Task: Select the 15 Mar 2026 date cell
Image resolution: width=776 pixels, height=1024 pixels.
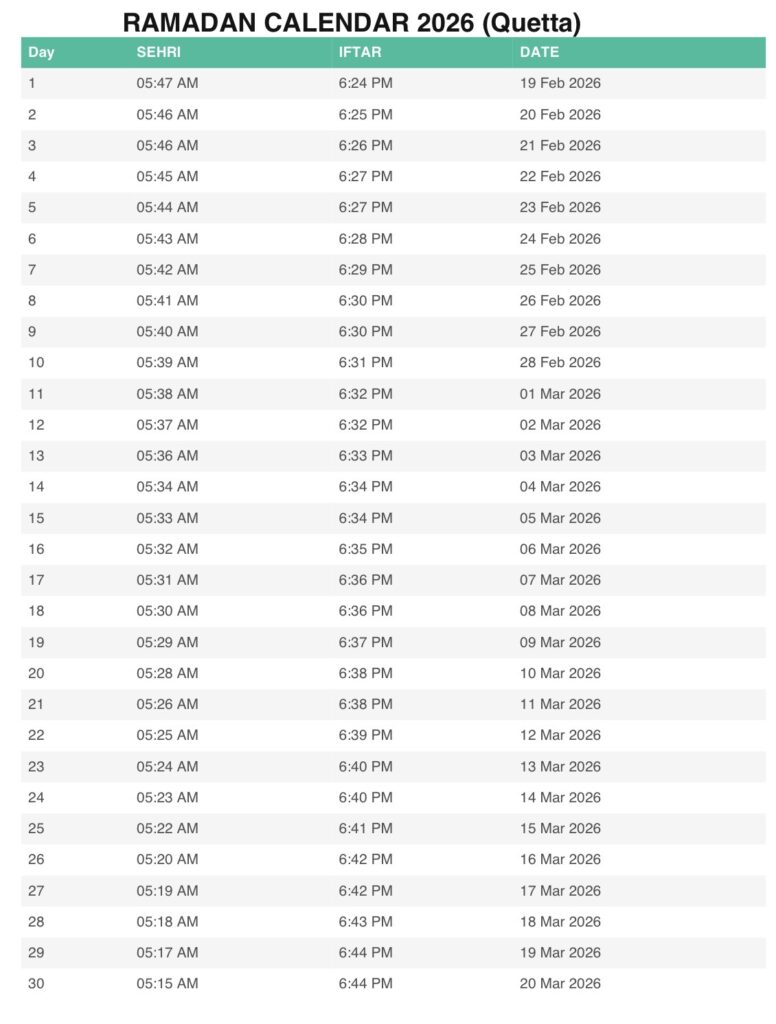Action: pyautogui.click(x=560, y=828)
